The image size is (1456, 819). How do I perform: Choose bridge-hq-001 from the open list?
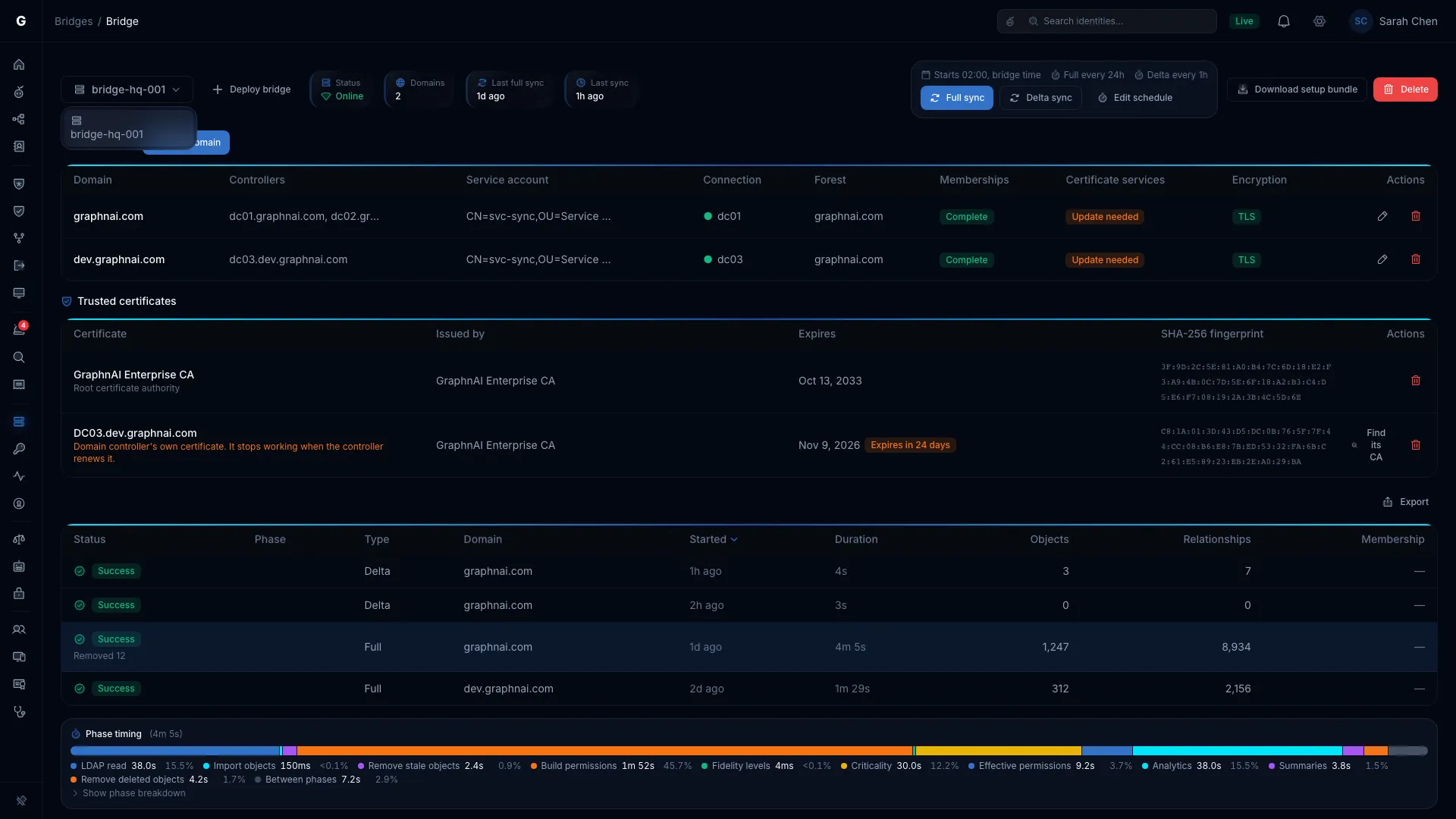(128, 128)
